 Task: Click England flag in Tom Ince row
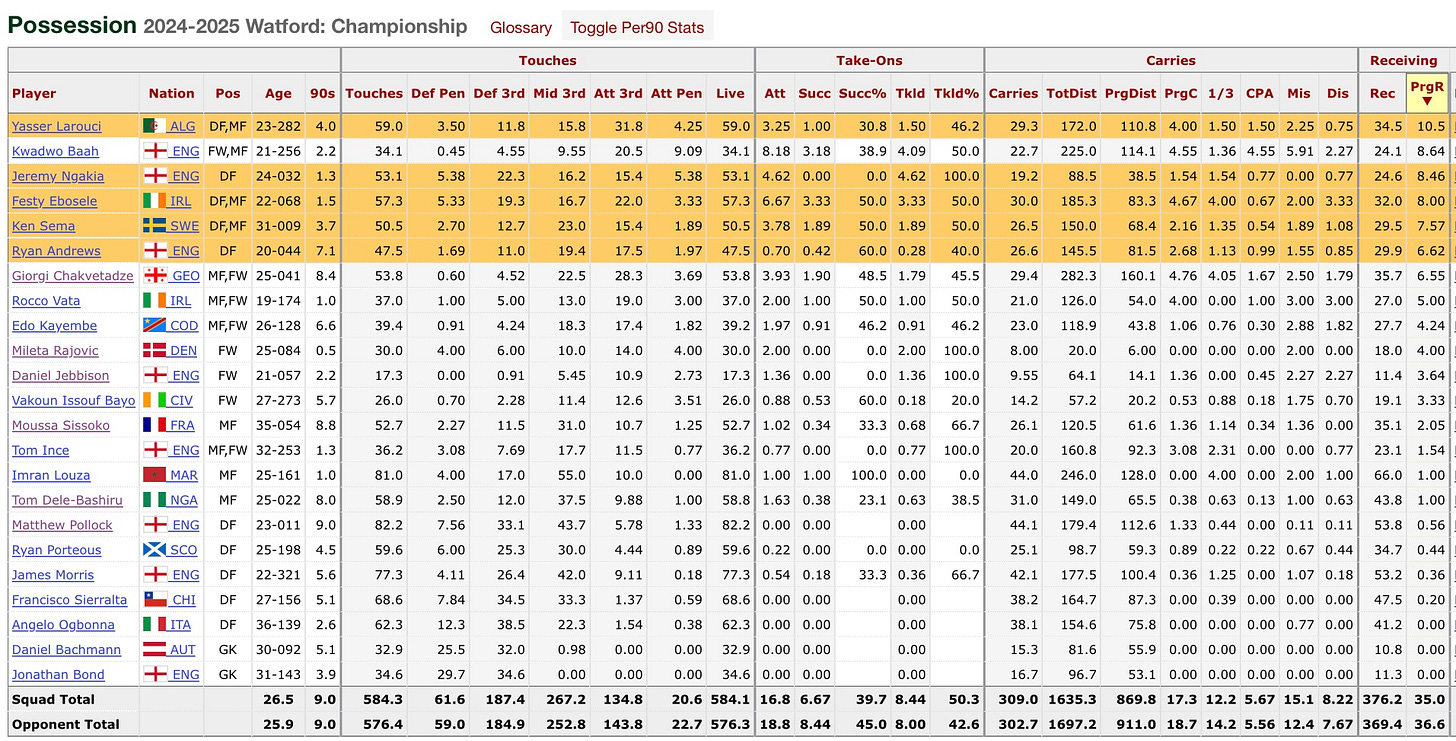[x=156, y=450]
